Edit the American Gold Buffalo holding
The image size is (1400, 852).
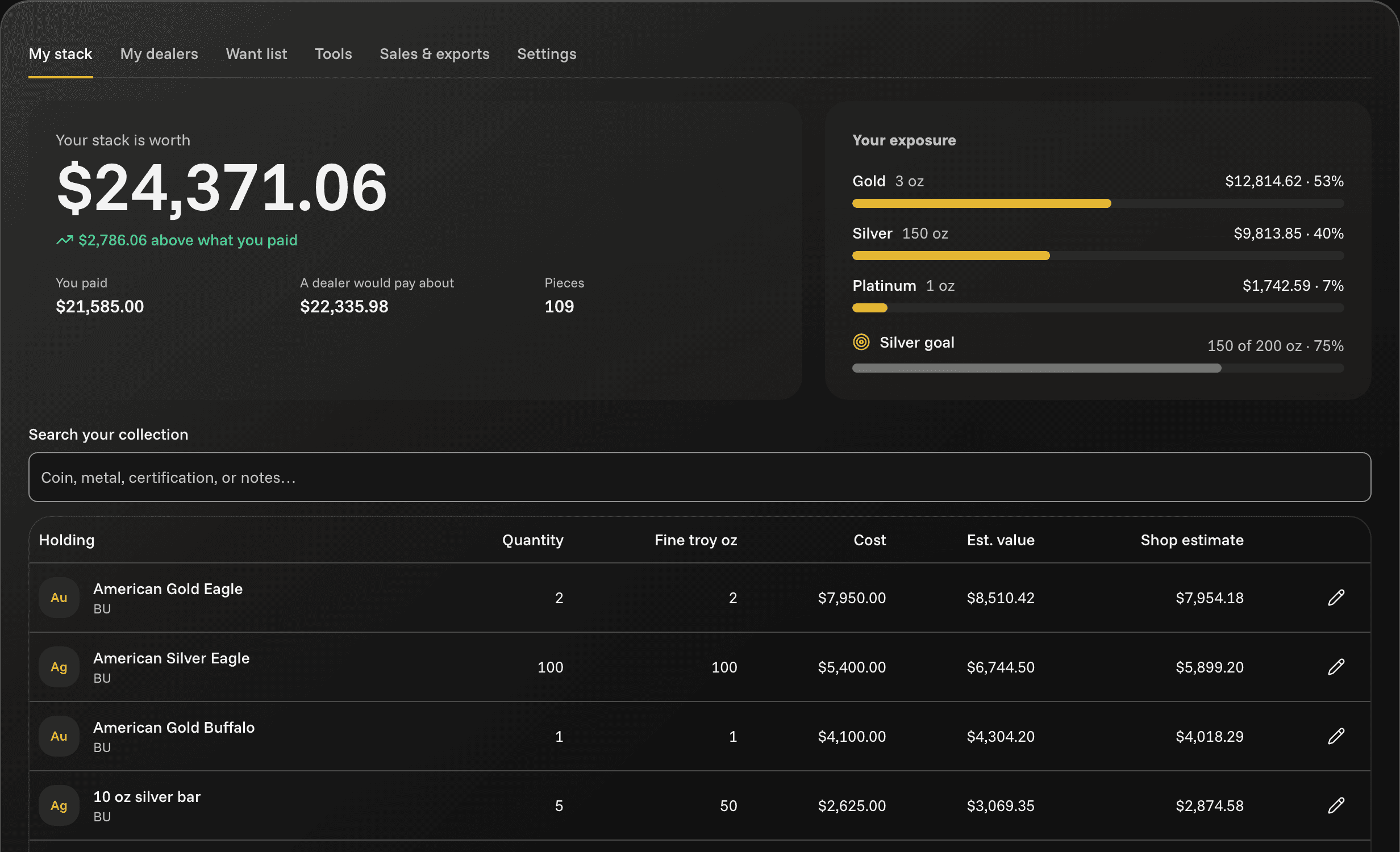tap(1336, 736)
